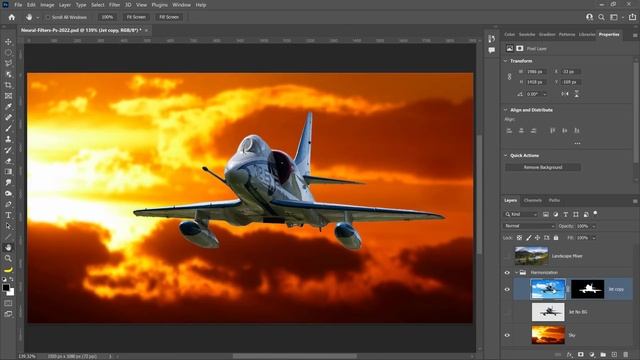The image size is (640, 360).
Task: Select the History Brush tool
Action: [x=8, y=150]
